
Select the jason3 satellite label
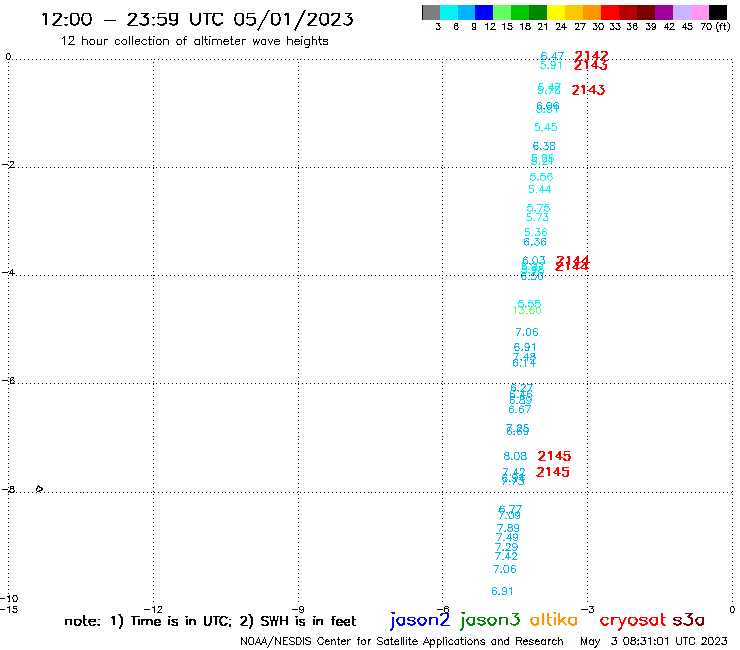490,620
